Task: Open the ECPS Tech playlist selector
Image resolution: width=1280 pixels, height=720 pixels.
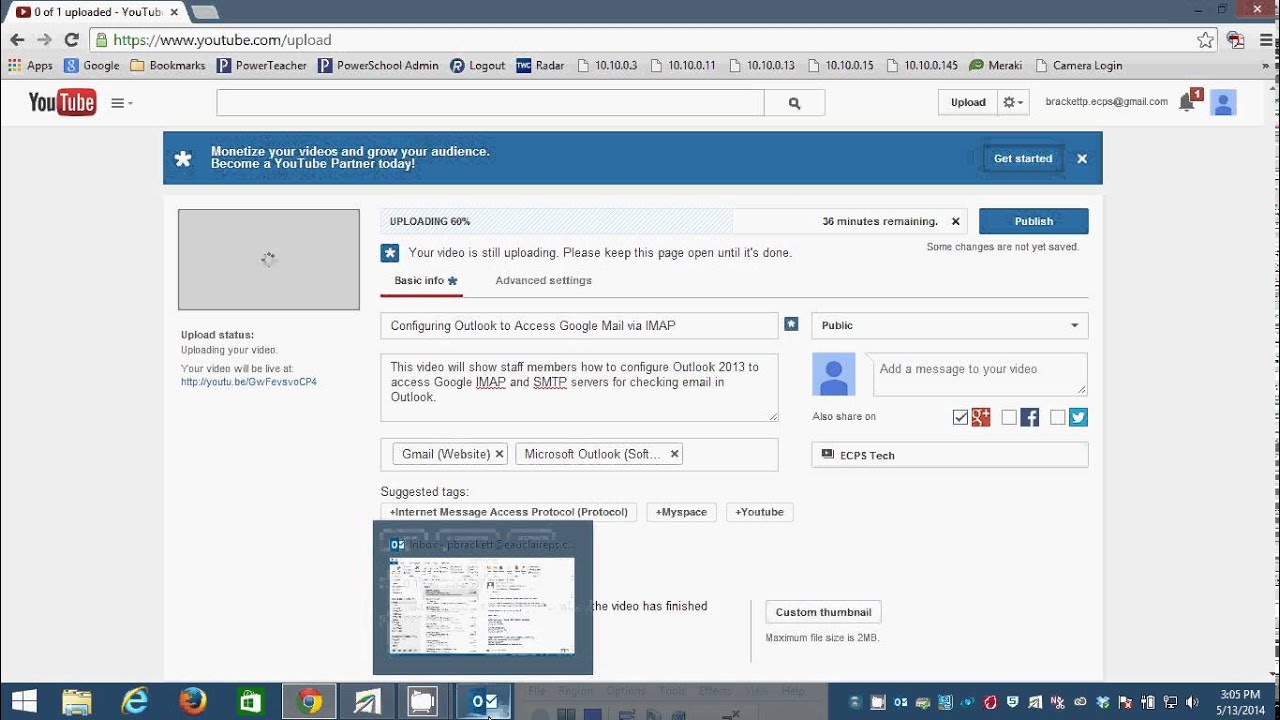Action: point(950,455)
